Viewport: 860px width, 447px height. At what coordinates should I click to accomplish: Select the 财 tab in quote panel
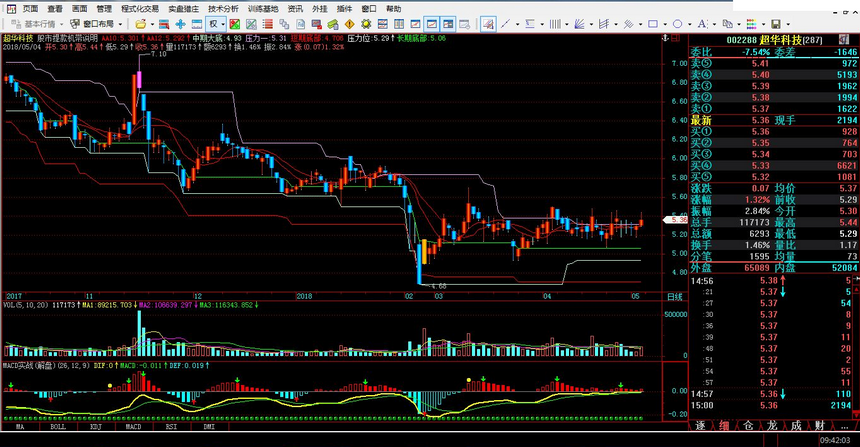click(x=820, y=426)
